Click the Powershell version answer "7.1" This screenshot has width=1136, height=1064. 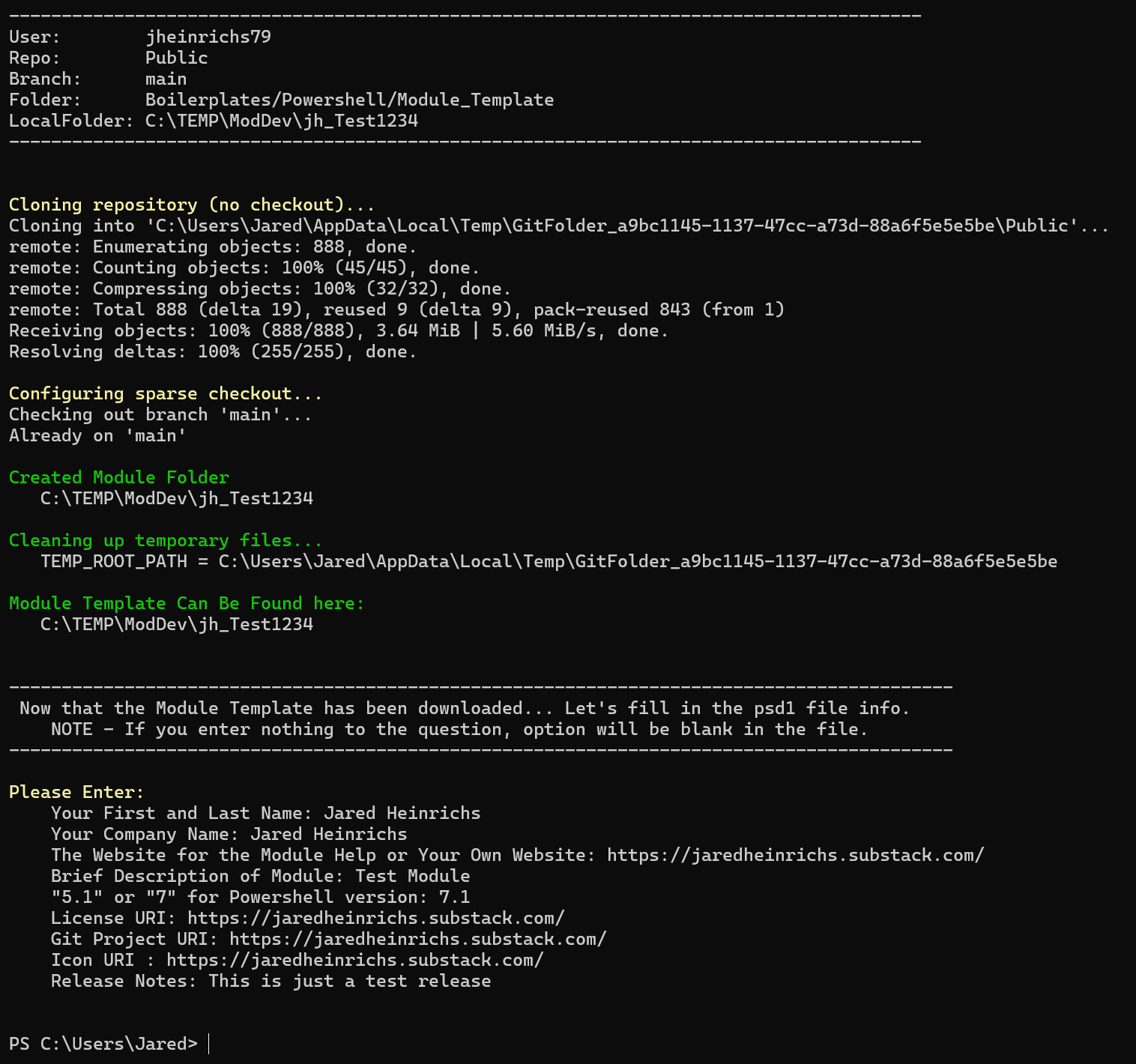click(x=455, y=897)
